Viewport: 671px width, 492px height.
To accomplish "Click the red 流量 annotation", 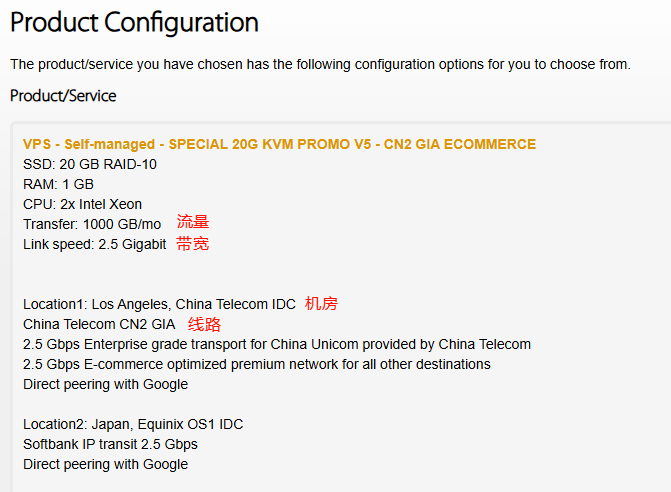I will (x=193, y=222).
